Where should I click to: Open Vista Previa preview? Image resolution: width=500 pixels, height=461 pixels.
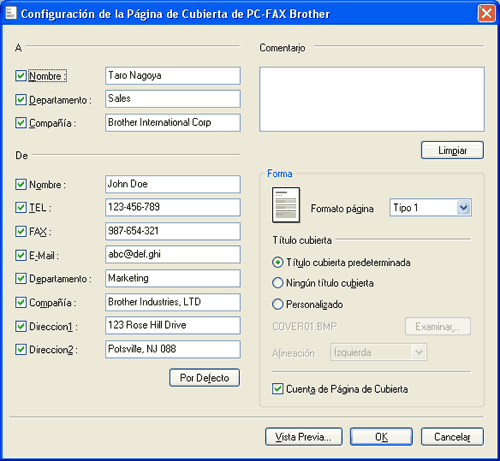coord(304,437)
